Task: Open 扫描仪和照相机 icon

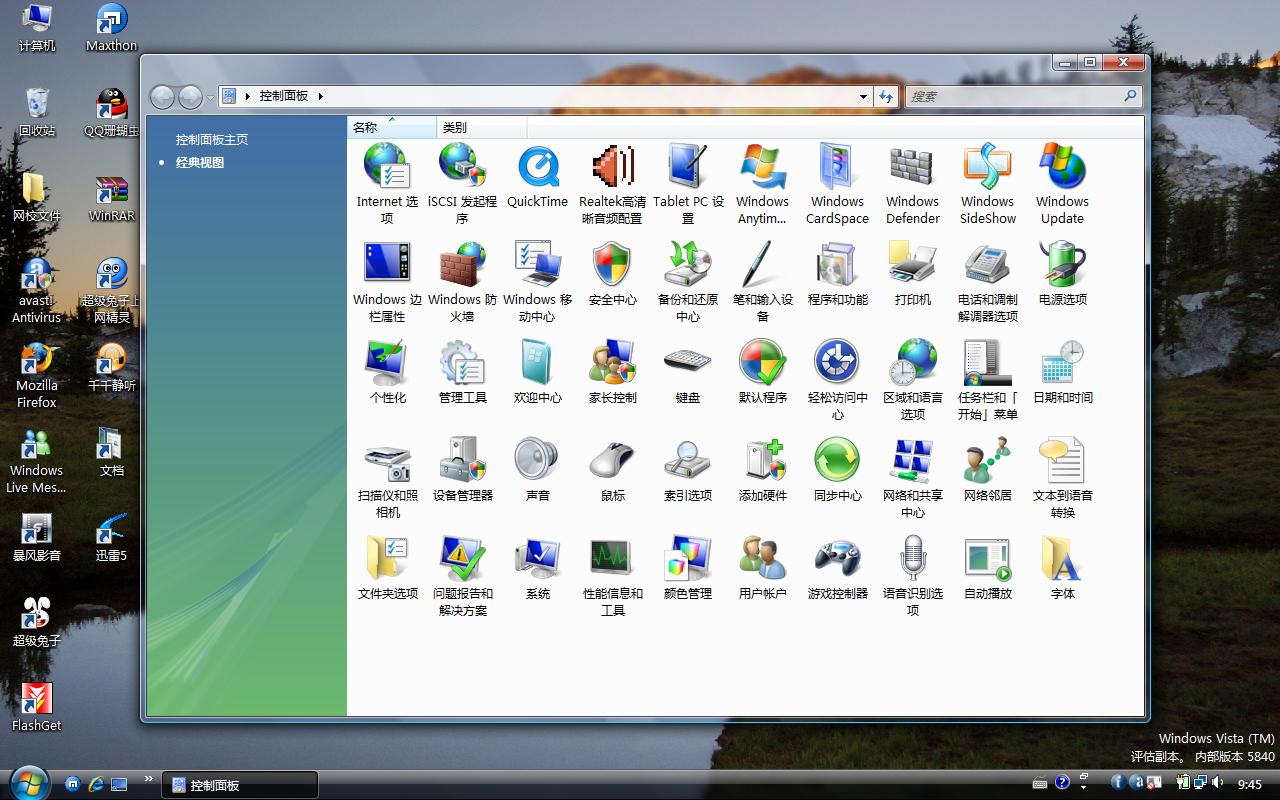Action: (x=387, y=477)
